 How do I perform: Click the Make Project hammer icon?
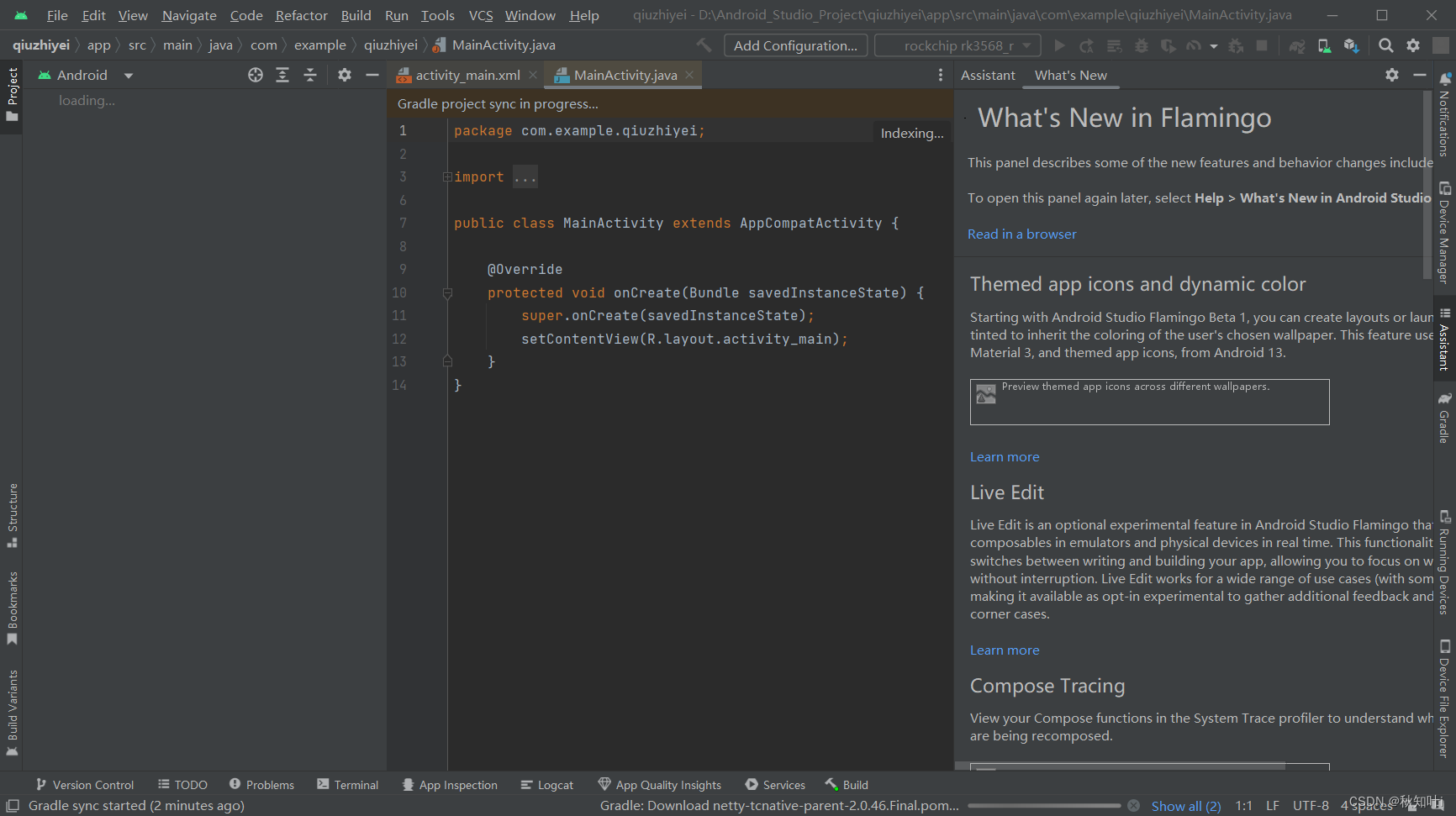[x=704, y=45]
